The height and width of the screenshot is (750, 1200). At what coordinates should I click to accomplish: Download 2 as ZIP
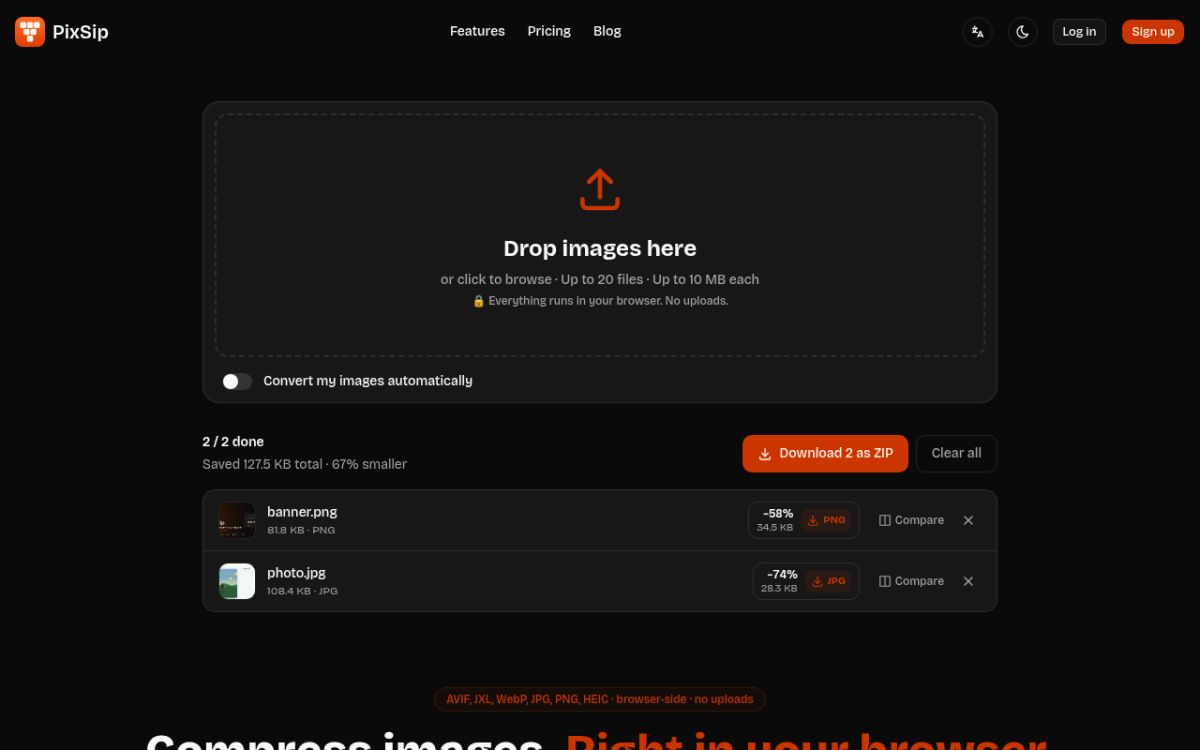click(825, 453)
